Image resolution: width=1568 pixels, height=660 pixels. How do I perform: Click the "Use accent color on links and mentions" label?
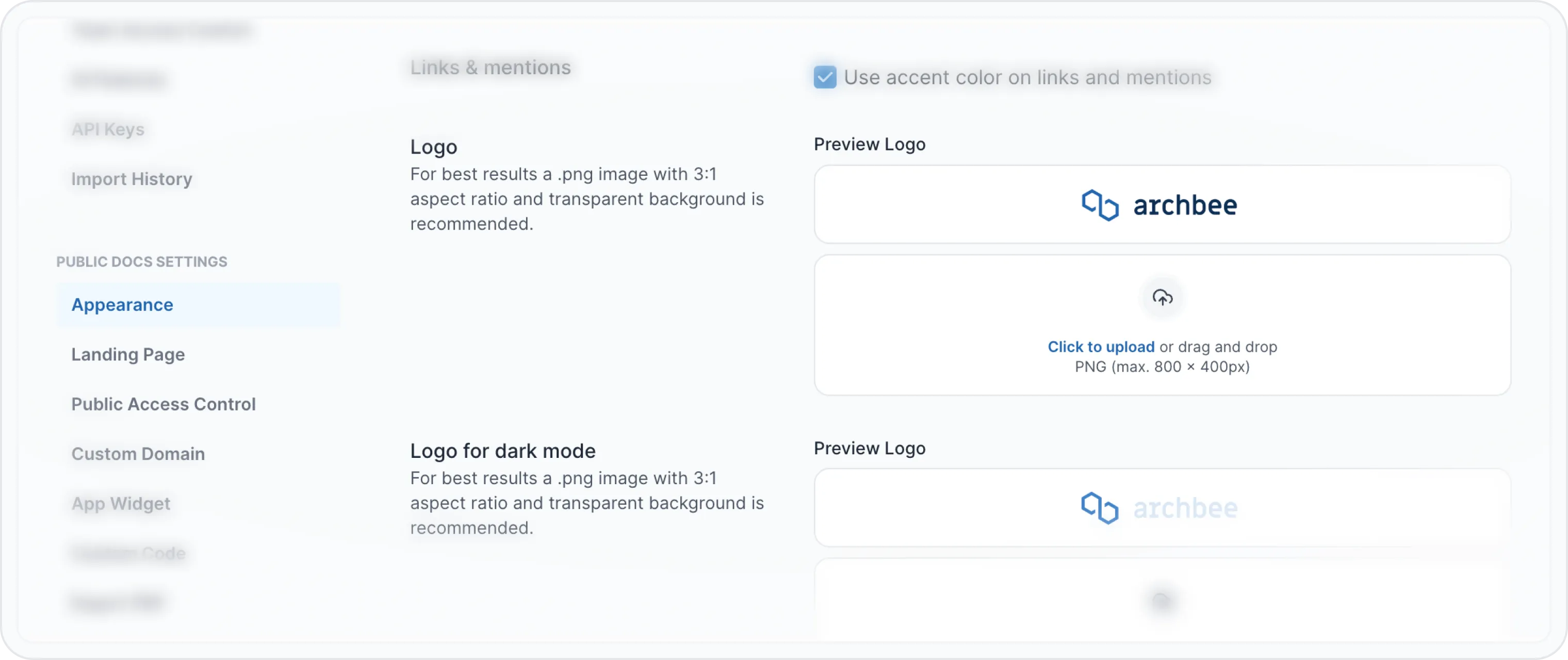pos(1027,77)
